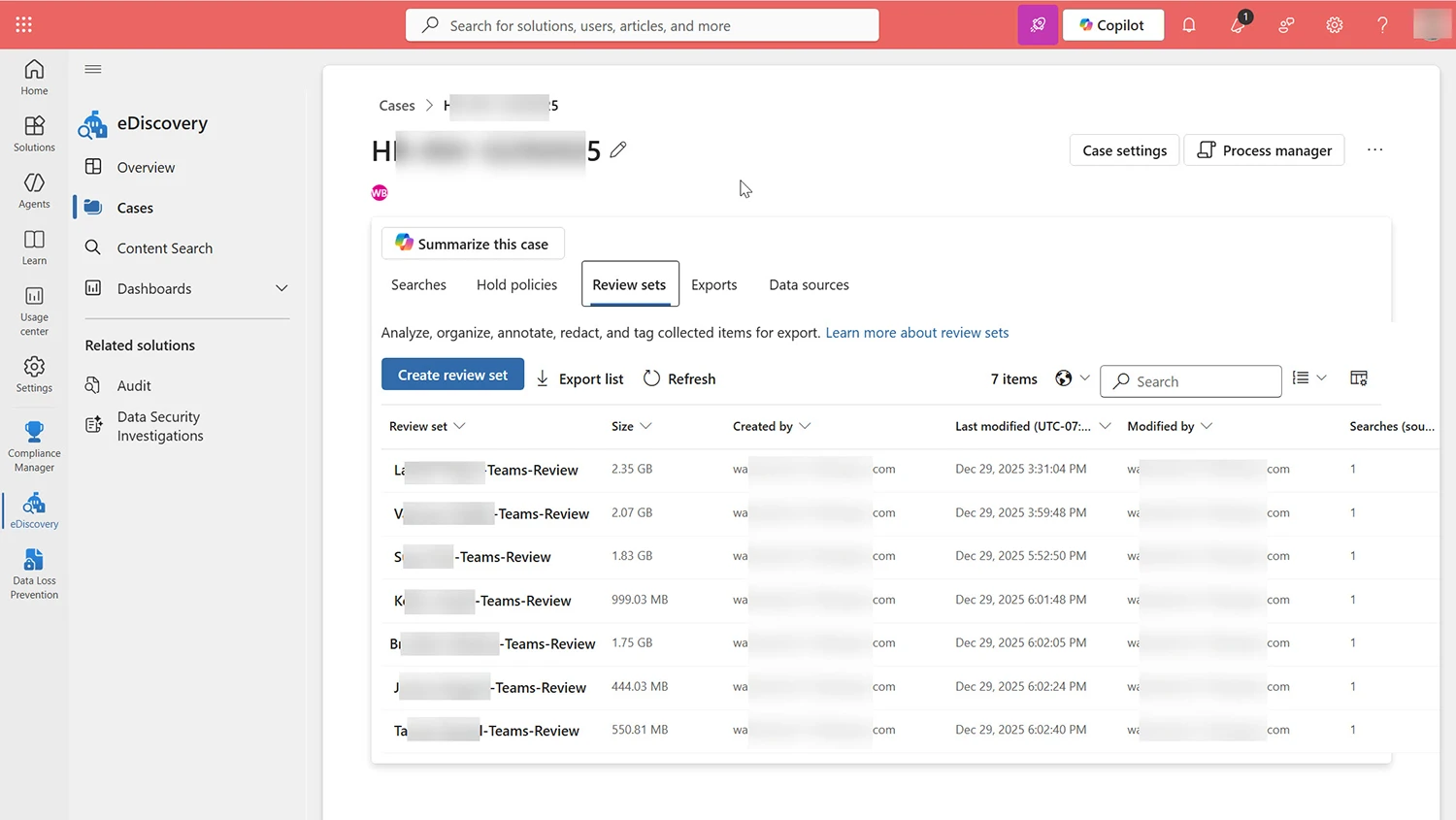Open Last modified column menu
Viewport: 1456px width, 820px height.
[x=1033, y=426]
